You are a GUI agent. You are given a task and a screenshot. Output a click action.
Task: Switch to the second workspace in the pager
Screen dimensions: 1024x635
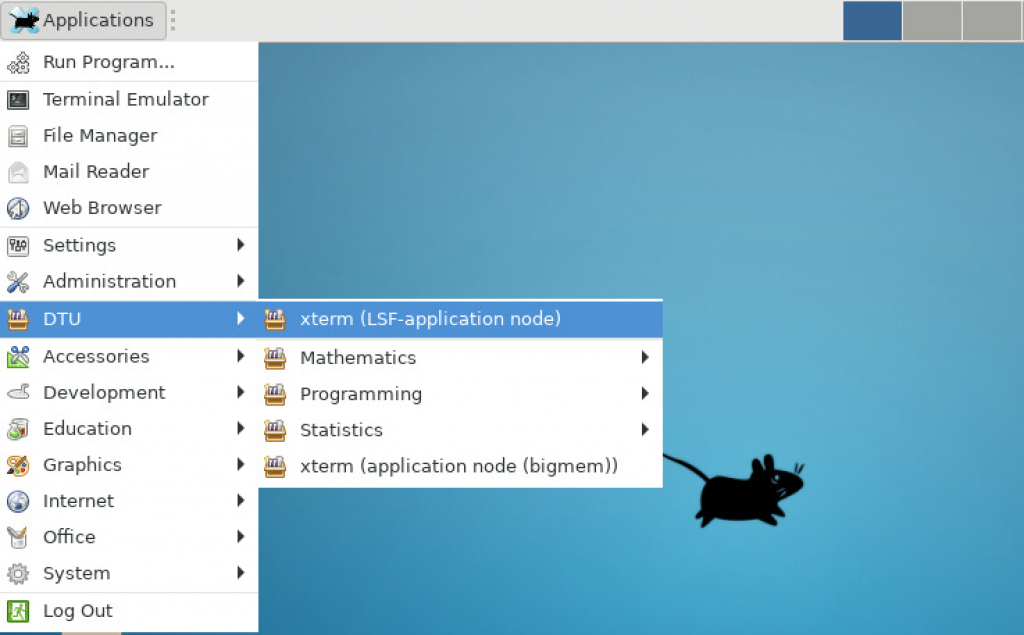click(x=932, y=20)
